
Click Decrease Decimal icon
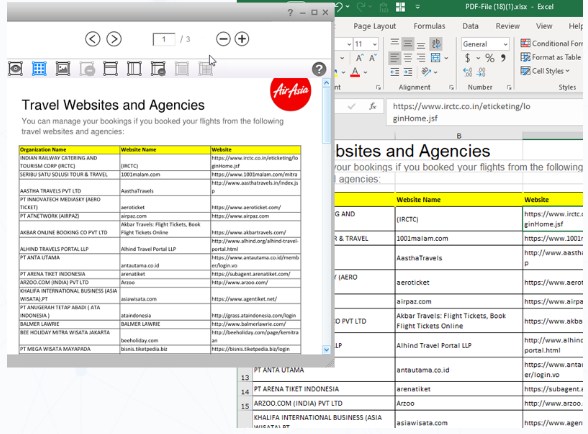[482, 72]
